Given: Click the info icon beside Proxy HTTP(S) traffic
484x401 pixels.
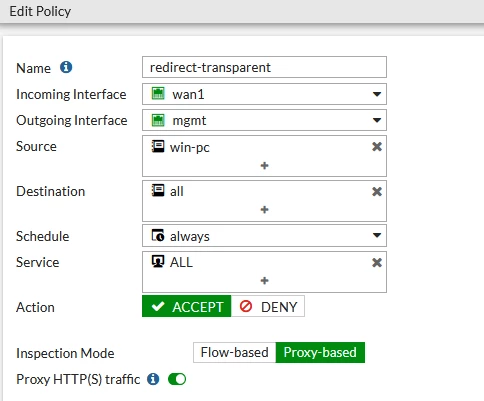Looking at the screenshot, I should 153,379.
